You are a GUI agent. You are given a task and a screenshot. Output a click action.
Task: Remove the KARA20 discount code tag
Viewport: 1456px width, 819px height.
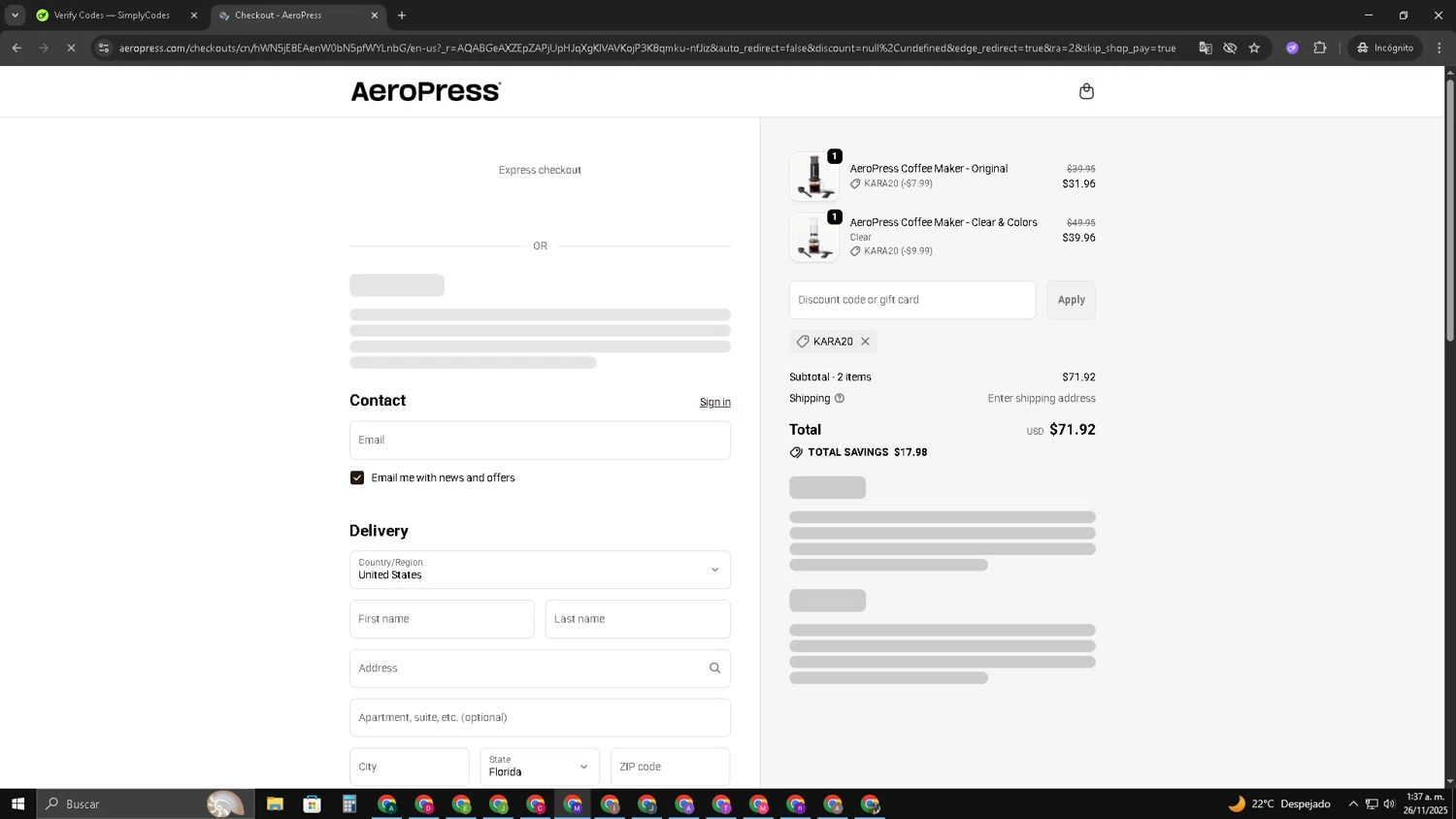point(865,342)
